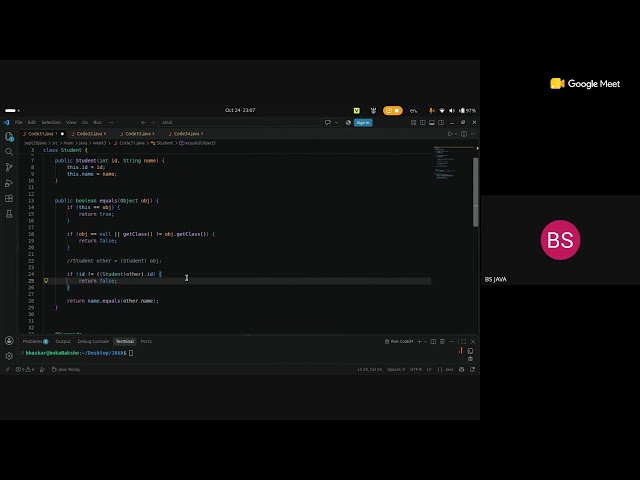Screen dimensions: 640x480
Task: Go back with the navigation arrow
Action: 143,122
